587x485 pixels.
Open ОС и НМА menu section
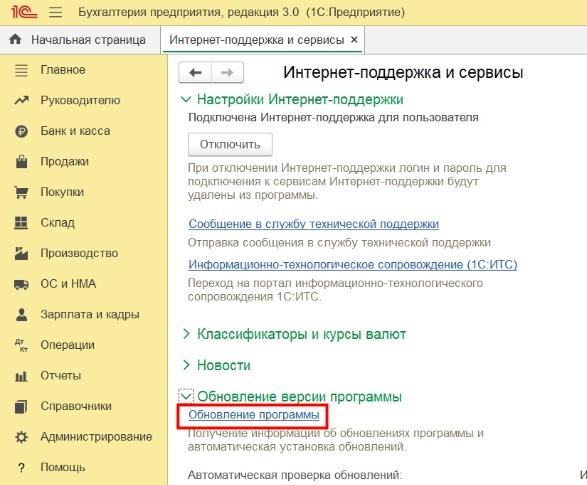point(68,284)
